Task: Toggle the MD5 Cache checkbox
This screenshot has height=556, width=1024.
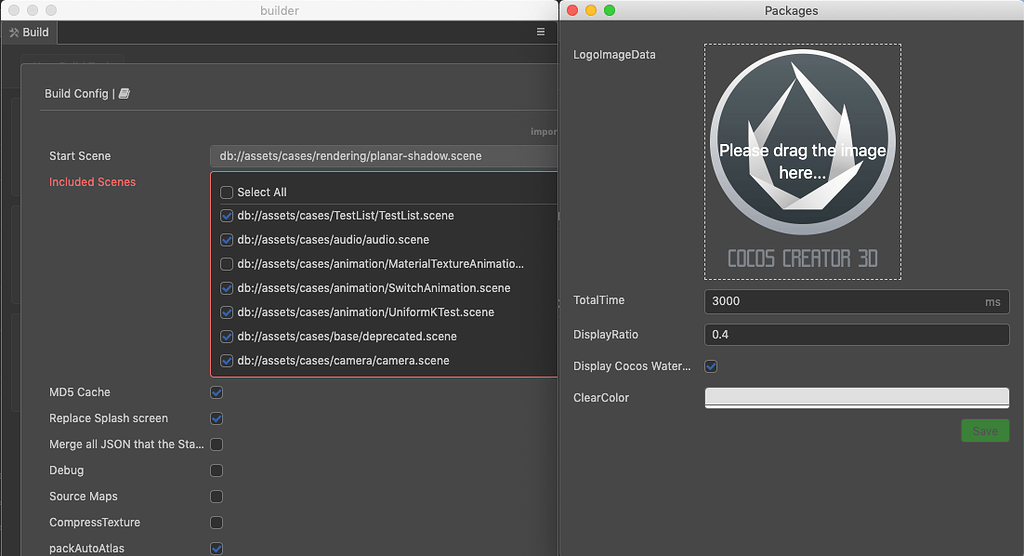Action: click(217, 392)
